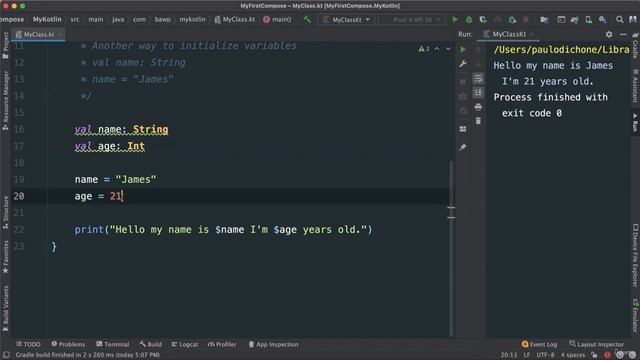Open the Gradle side tab
The width and height of the screenshot is (640, 360).
tap(635, 46)
